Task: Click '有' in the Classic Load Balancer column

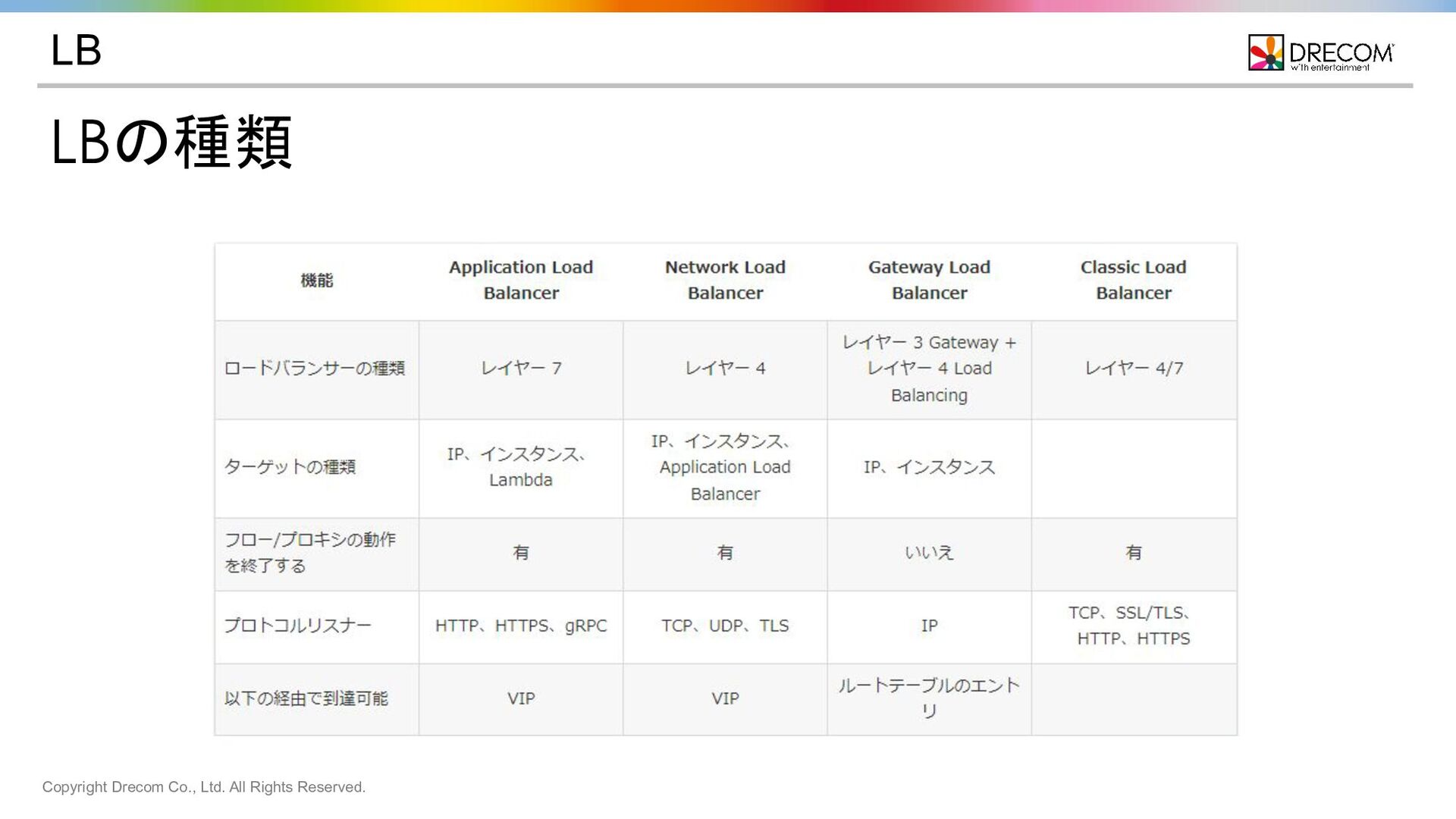Action: 1134,553
